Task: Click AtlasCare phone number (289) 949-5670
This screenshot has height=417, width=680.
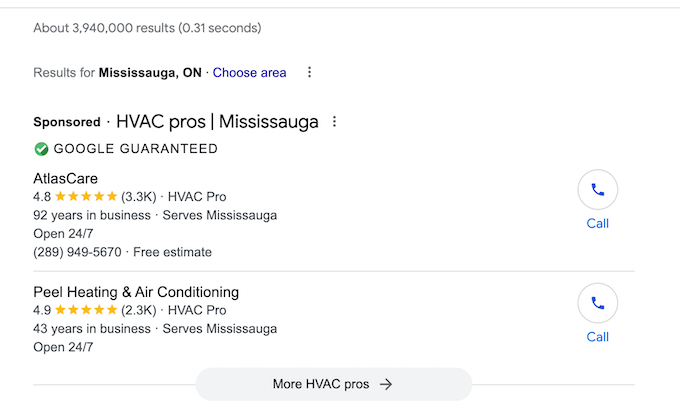Action: pos(77,252)
